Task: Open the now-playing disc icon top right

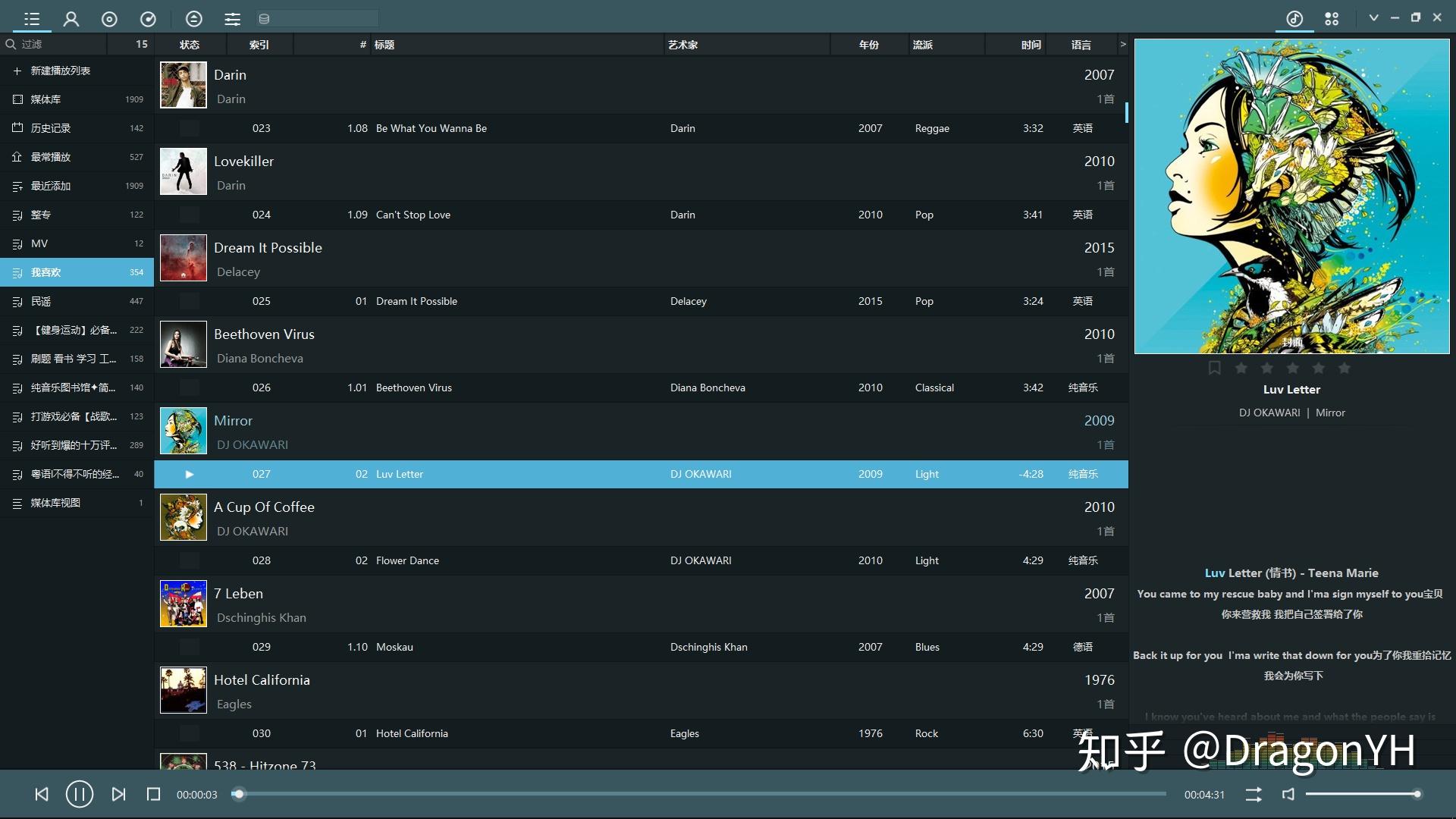Action: click(x=1293, y=18)
